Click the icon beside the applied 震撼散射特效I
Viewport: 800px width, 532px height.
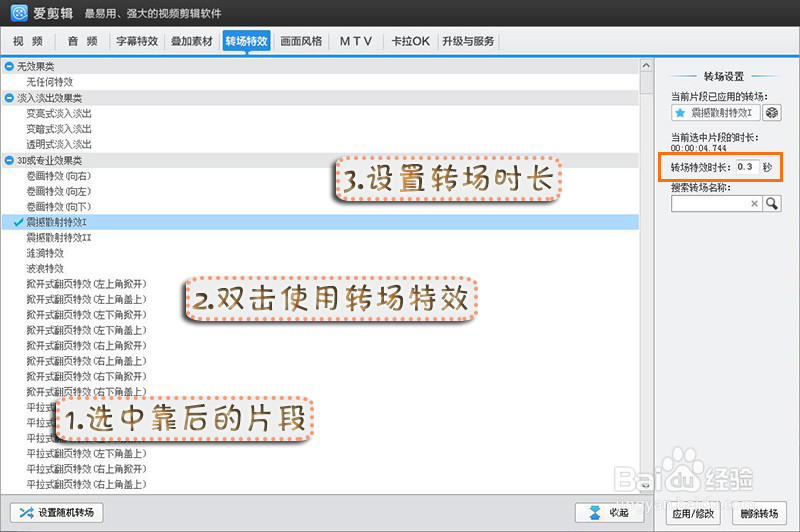pyautogui.click(x=771, y=113)
